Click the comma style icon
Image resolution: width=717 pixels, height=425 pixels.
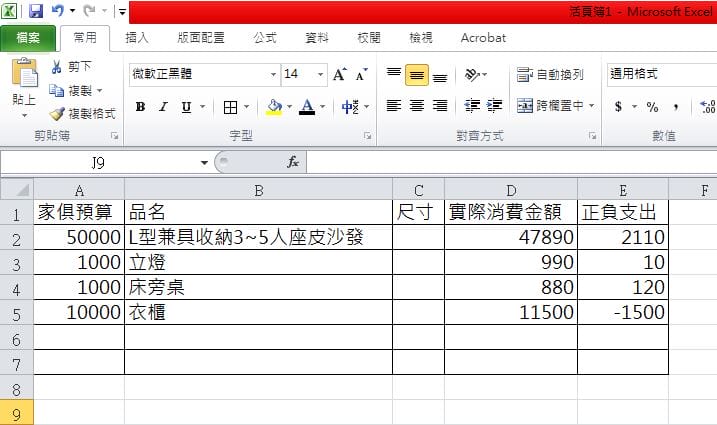pos(676,108)
